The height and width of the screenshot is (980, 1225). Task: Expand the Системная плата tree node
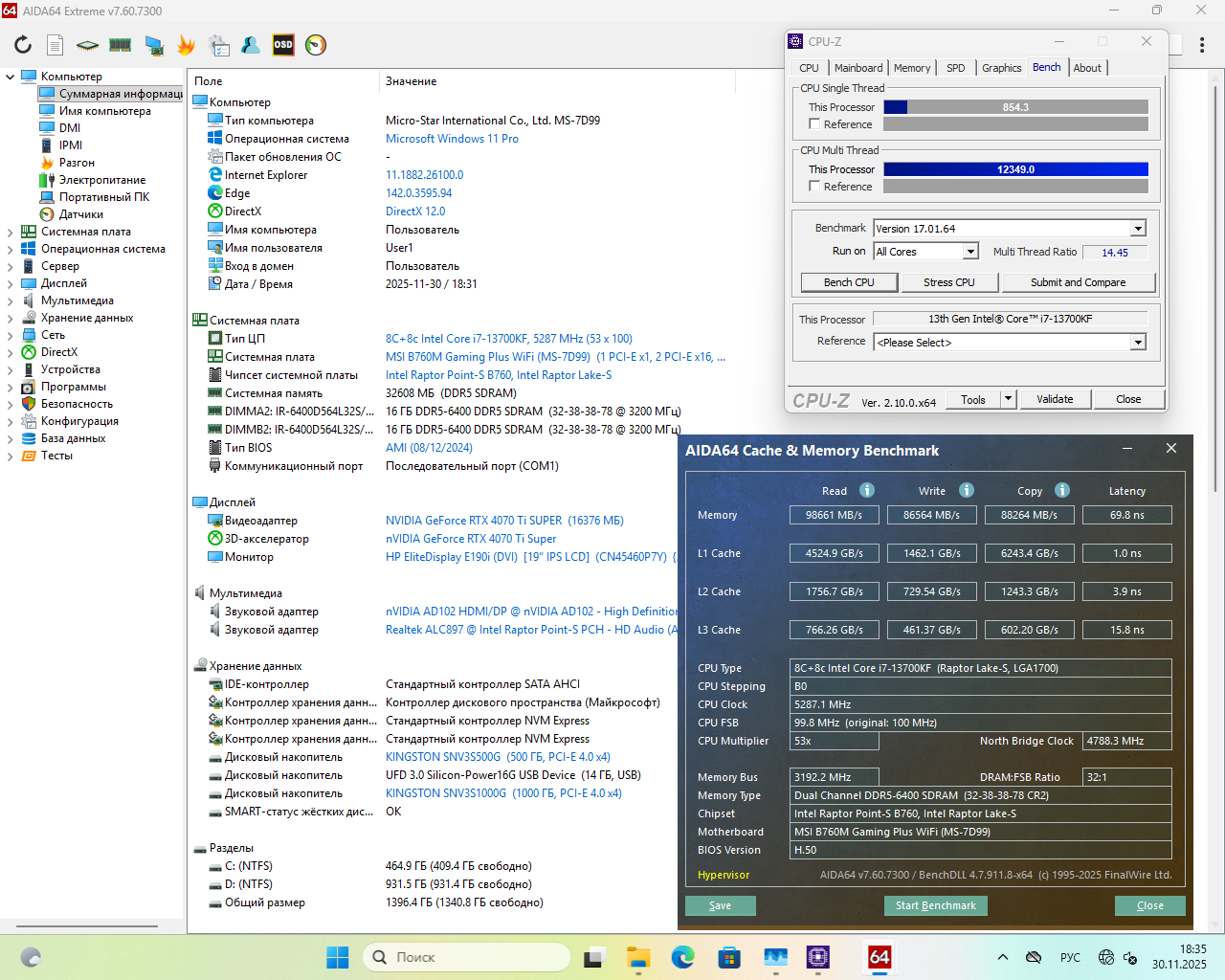pyautogui.click(x=11, y=232)
